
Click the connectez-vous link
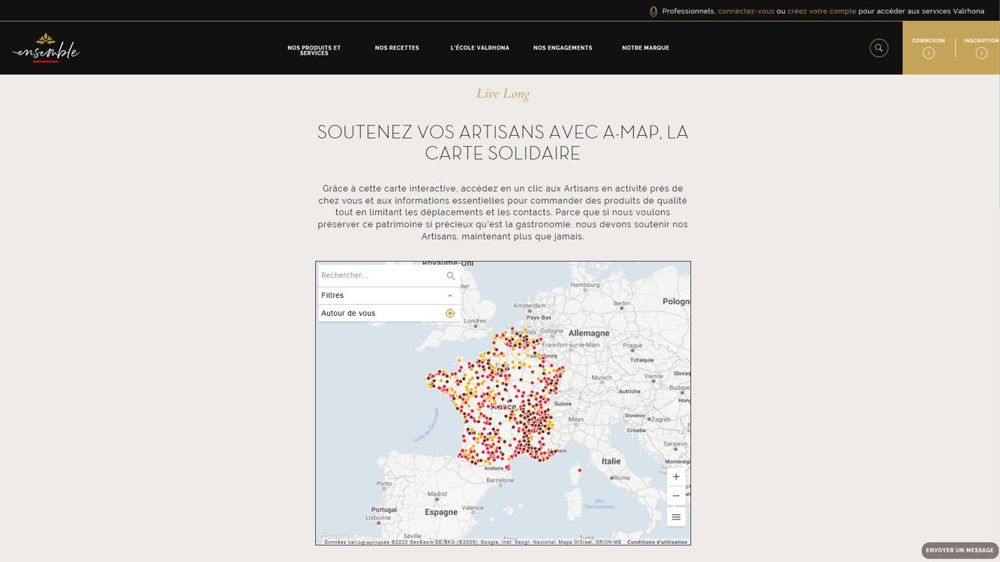coord(746,11)
